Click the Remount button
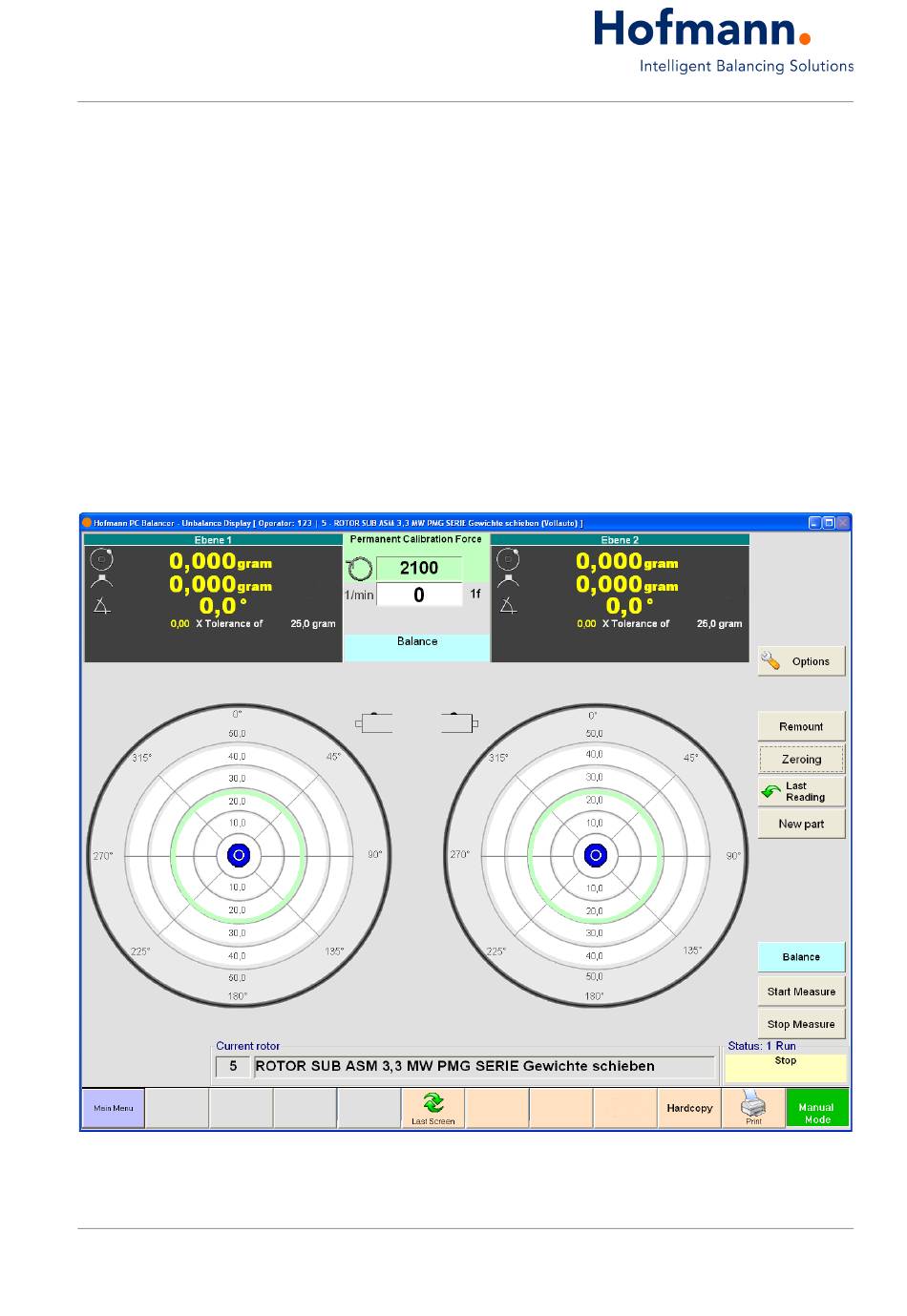907x1316 pixels. (x=801, y=726)
